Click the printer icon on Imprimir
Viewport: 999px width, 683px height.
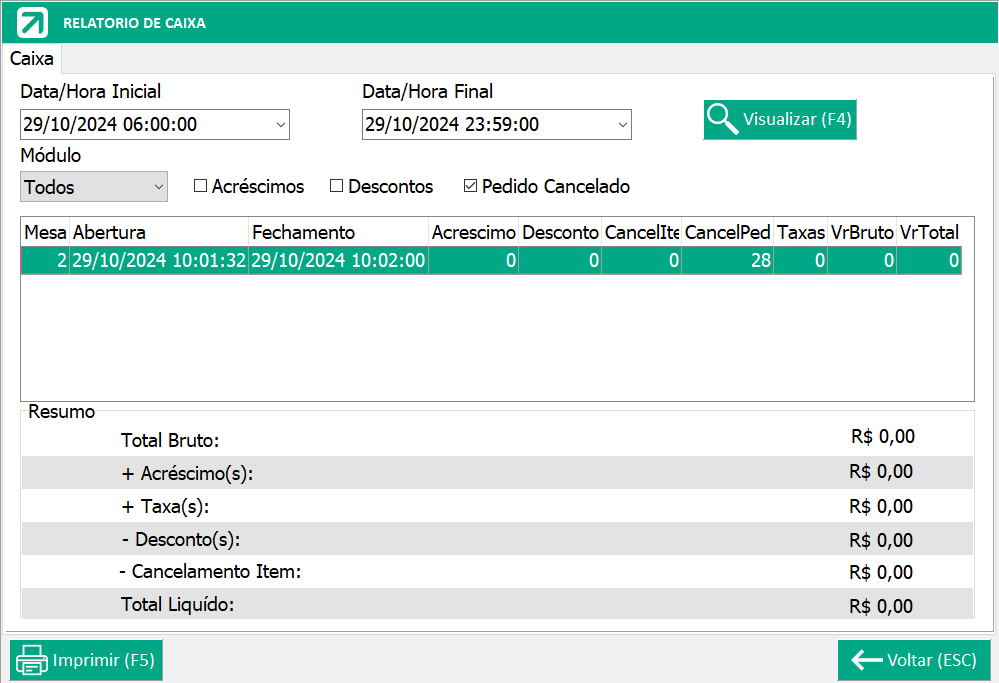point(31,660)
